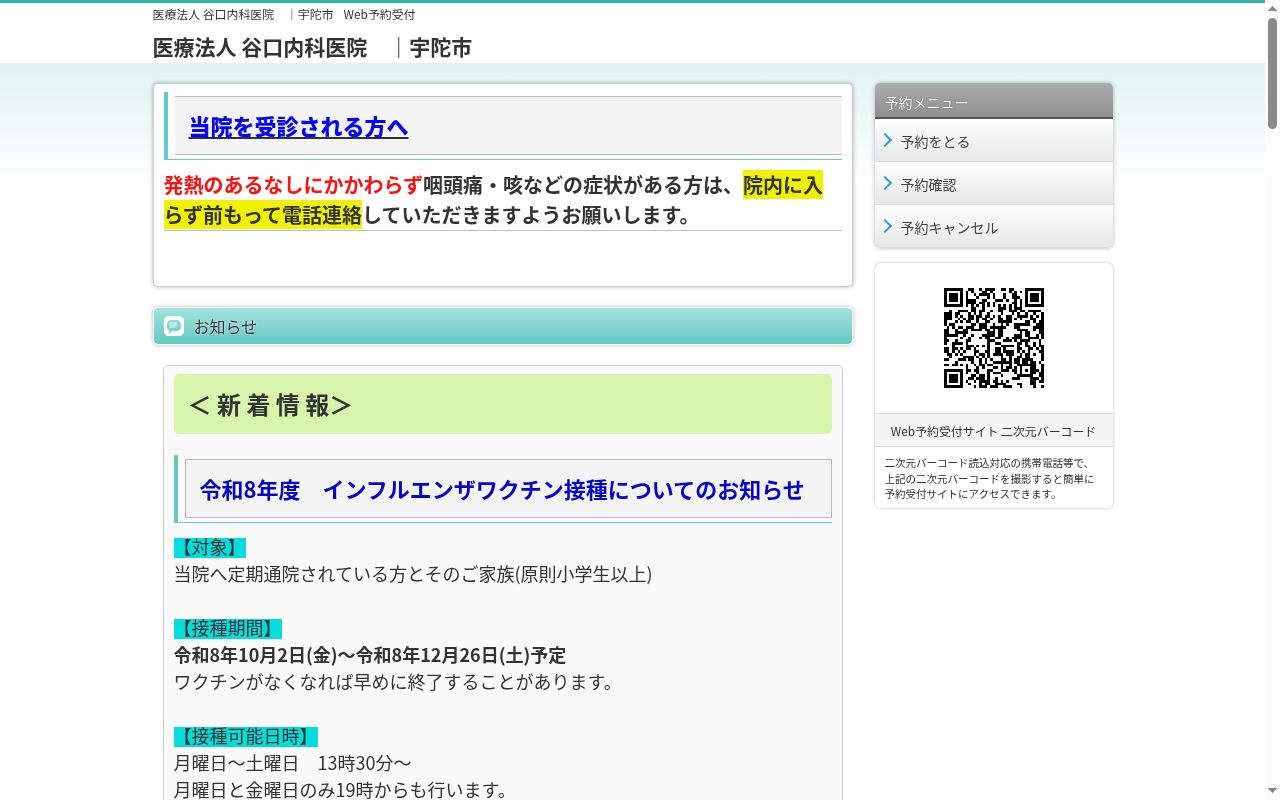This screenshot has height=800, width=1280.
Task: Click the 令和8年10月2日(金)～令和8年12月26日(土)予定 text
Action: [370, 655]
